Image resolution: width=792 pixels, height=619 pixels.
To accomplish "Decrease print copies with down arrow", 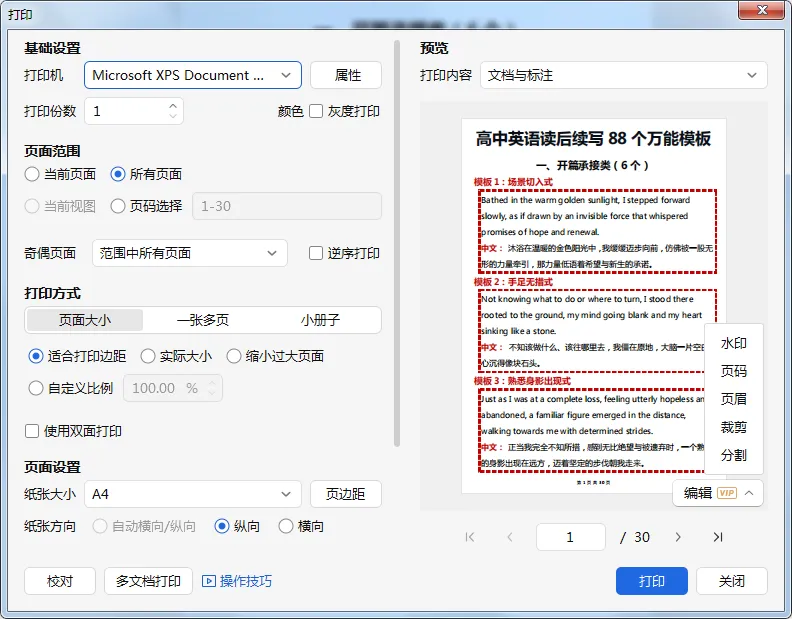I will coord(173,116).
